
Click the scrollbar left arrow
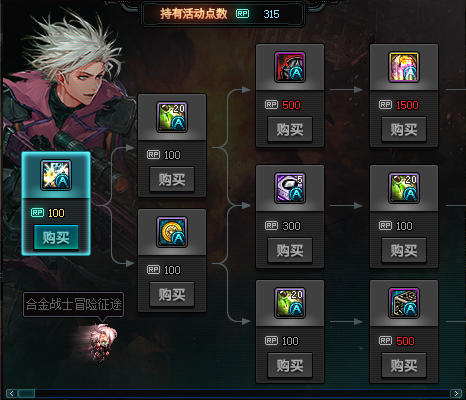11,394
